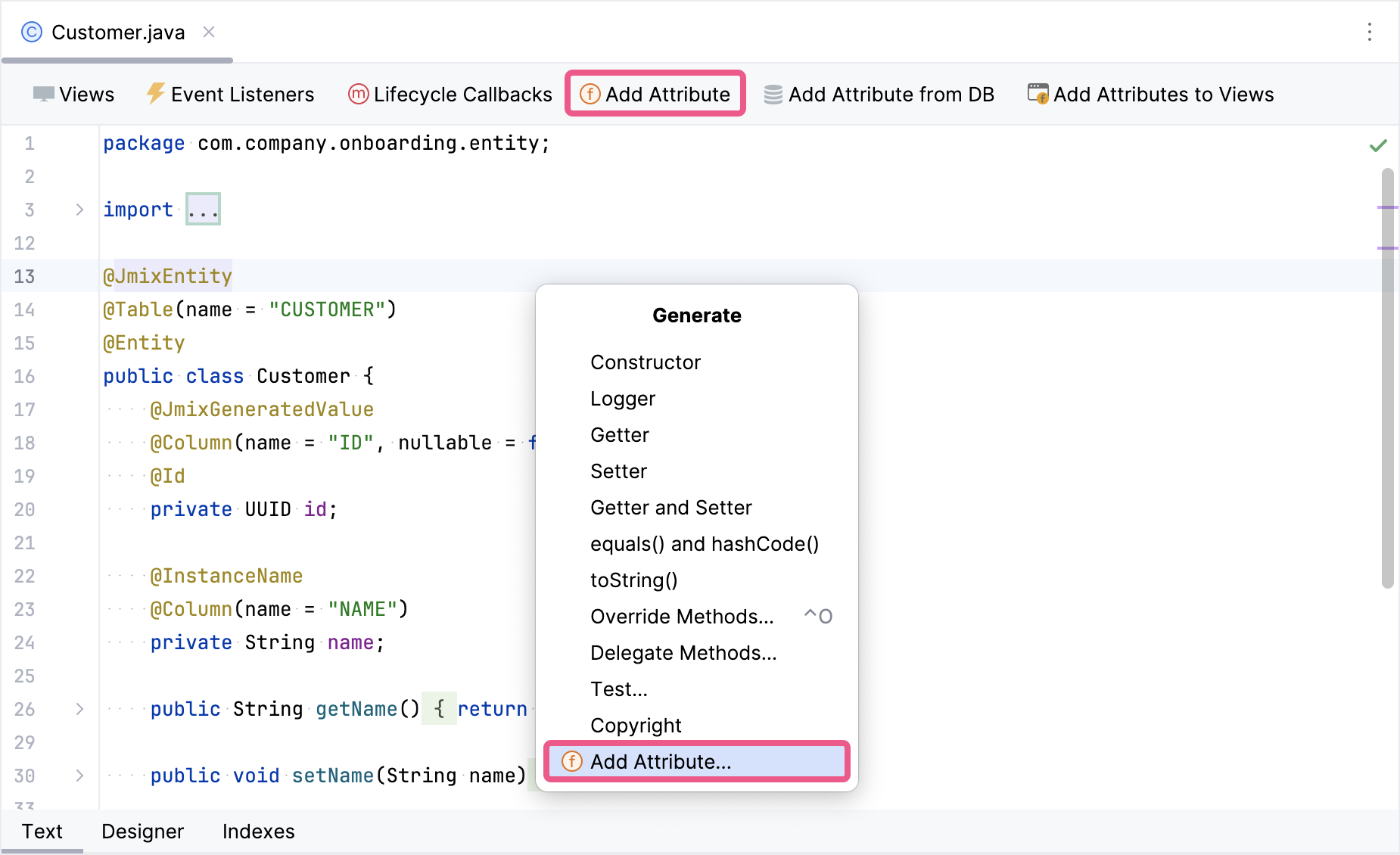
Task: Open the vertical three-dot editor menu
Action: (1369, 32)
